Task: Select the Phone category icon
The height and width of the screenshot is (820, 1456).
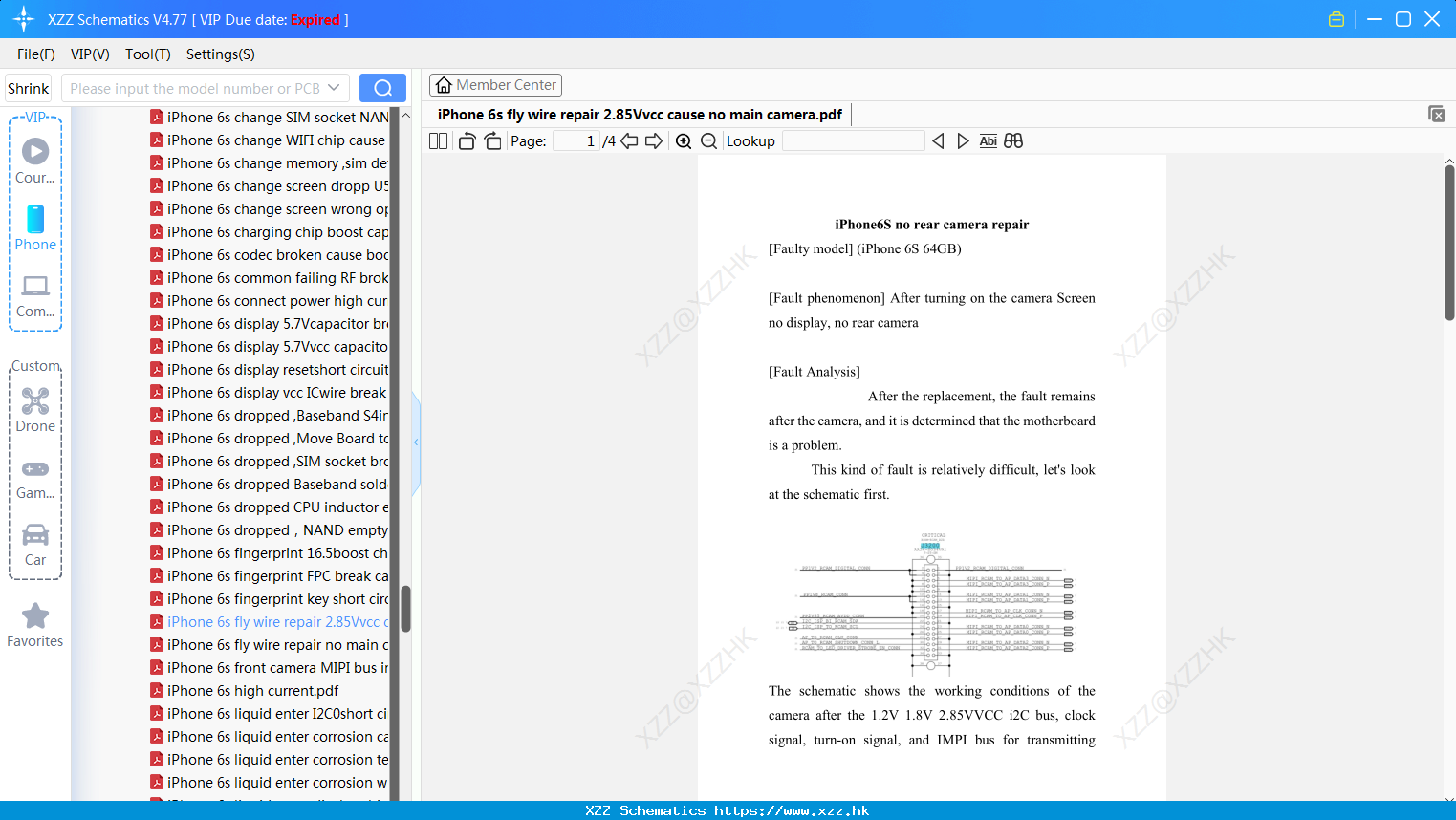Action: pos(35,219)
